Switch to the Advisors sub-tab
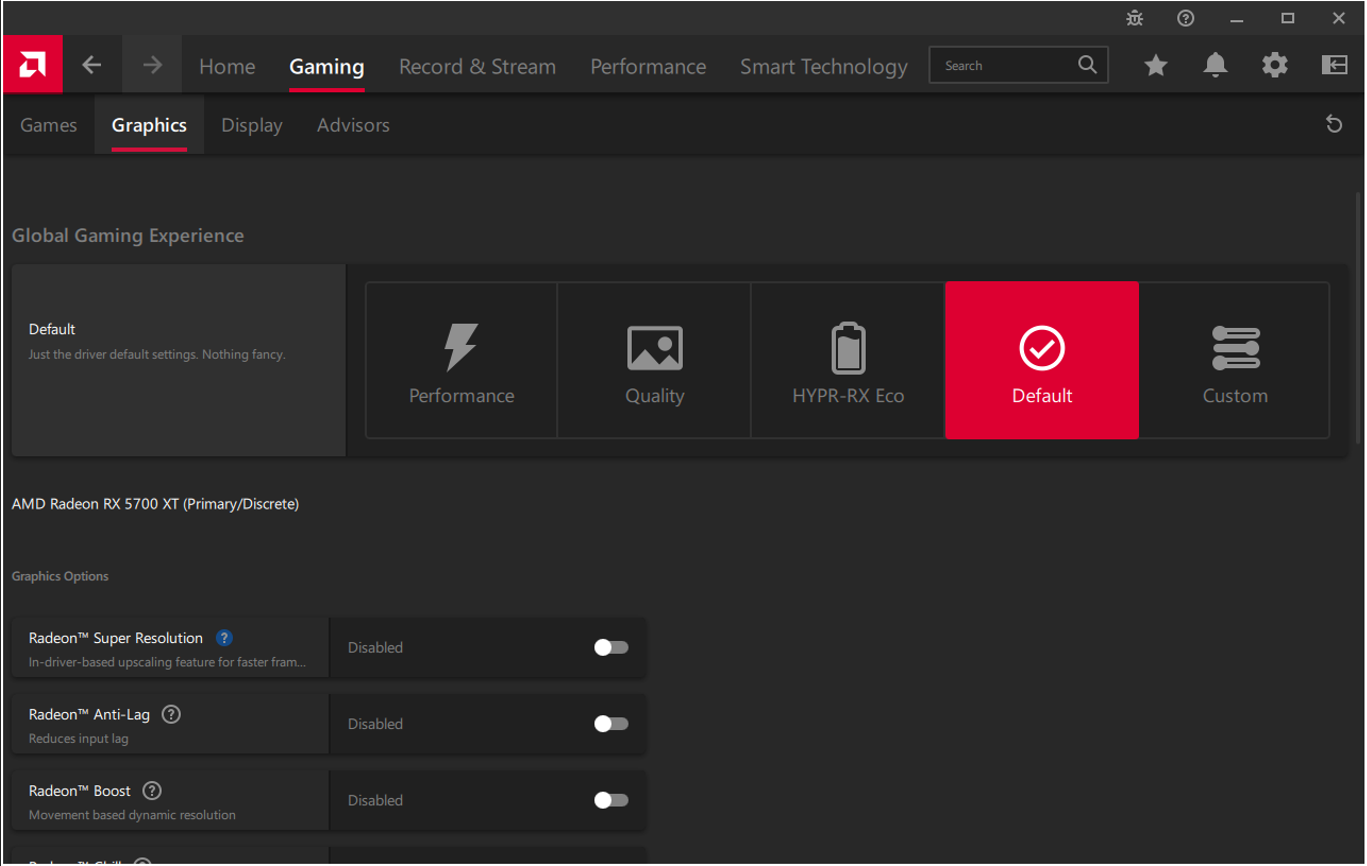This screenshot has width=1367, height=866. (x=353, y=125)
